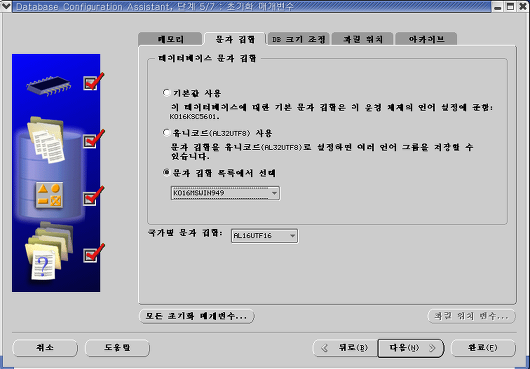
Task: Click the documents folder icon on database cylinder
Action: coord(46,140)
